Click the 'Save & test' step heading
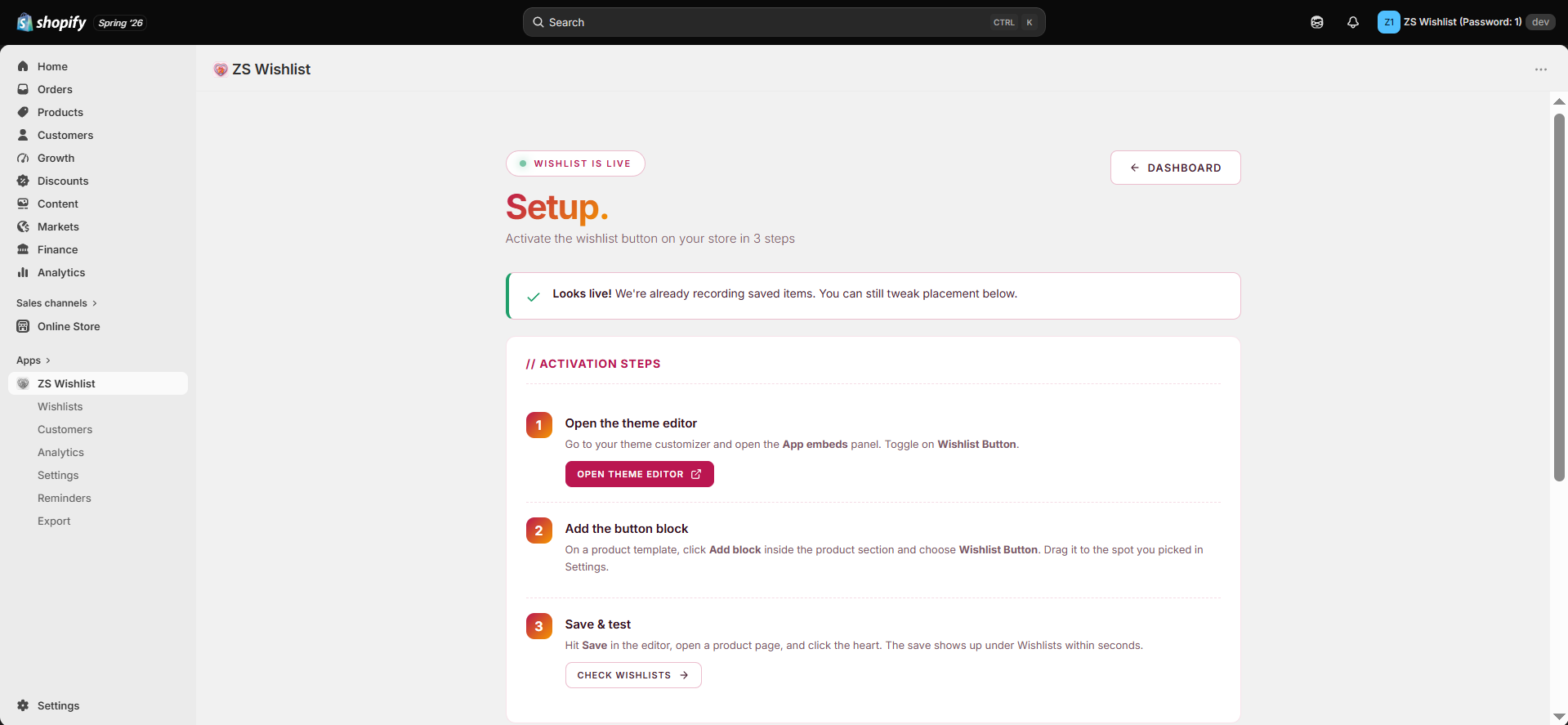This screenshot has width=1568, height=725. (598, 624)
